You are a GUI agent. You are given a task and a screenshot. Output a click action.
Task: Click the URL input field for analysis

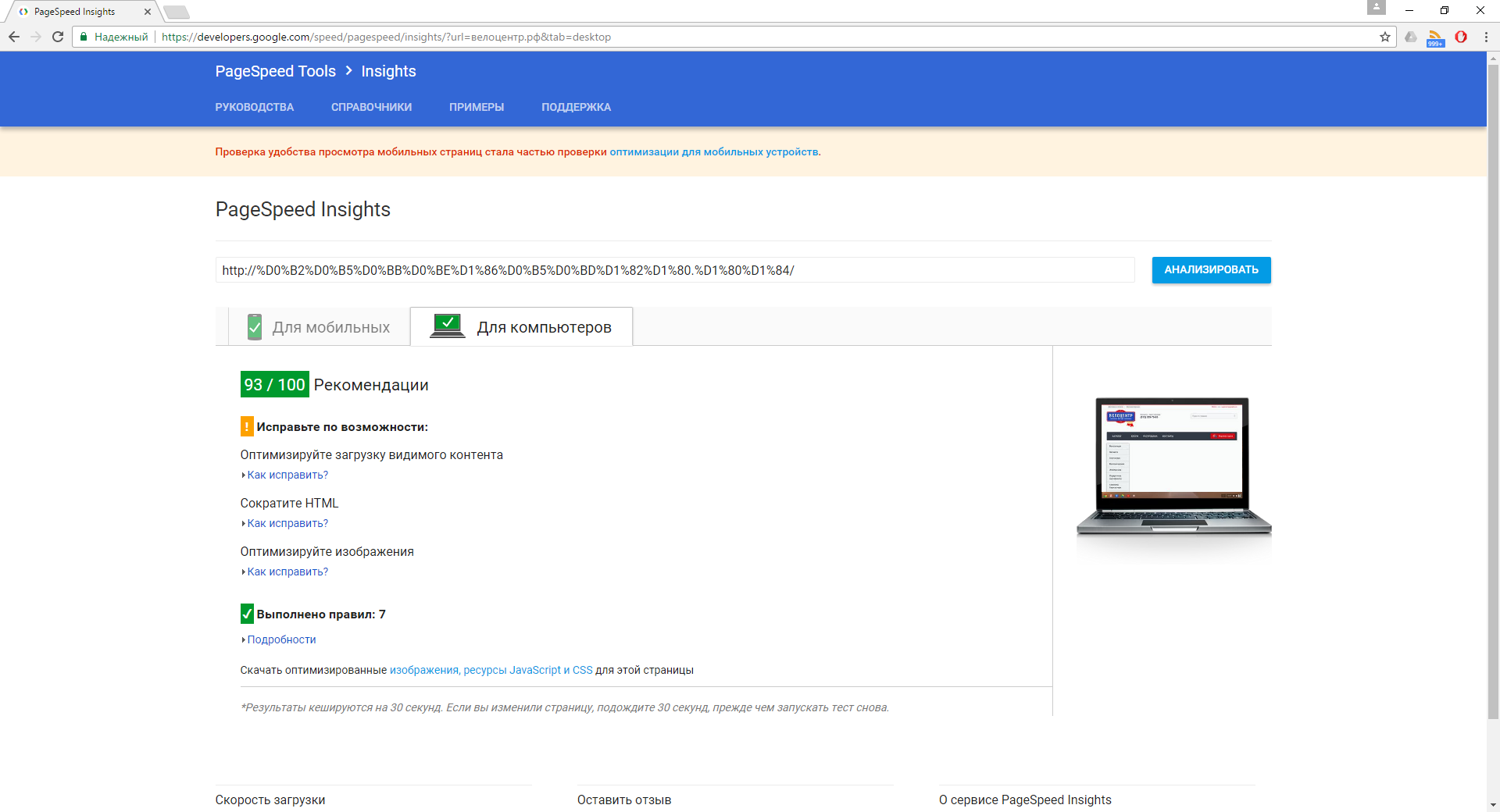click(x=675, y=270)
